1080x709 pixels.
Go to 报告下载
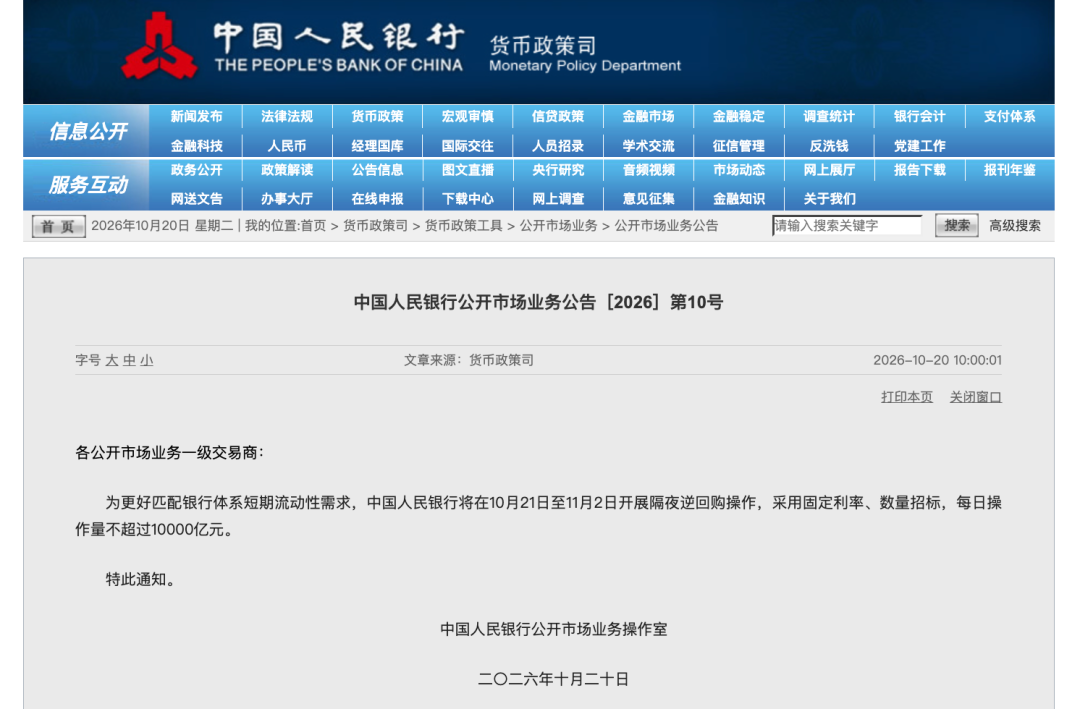(919, 169)
